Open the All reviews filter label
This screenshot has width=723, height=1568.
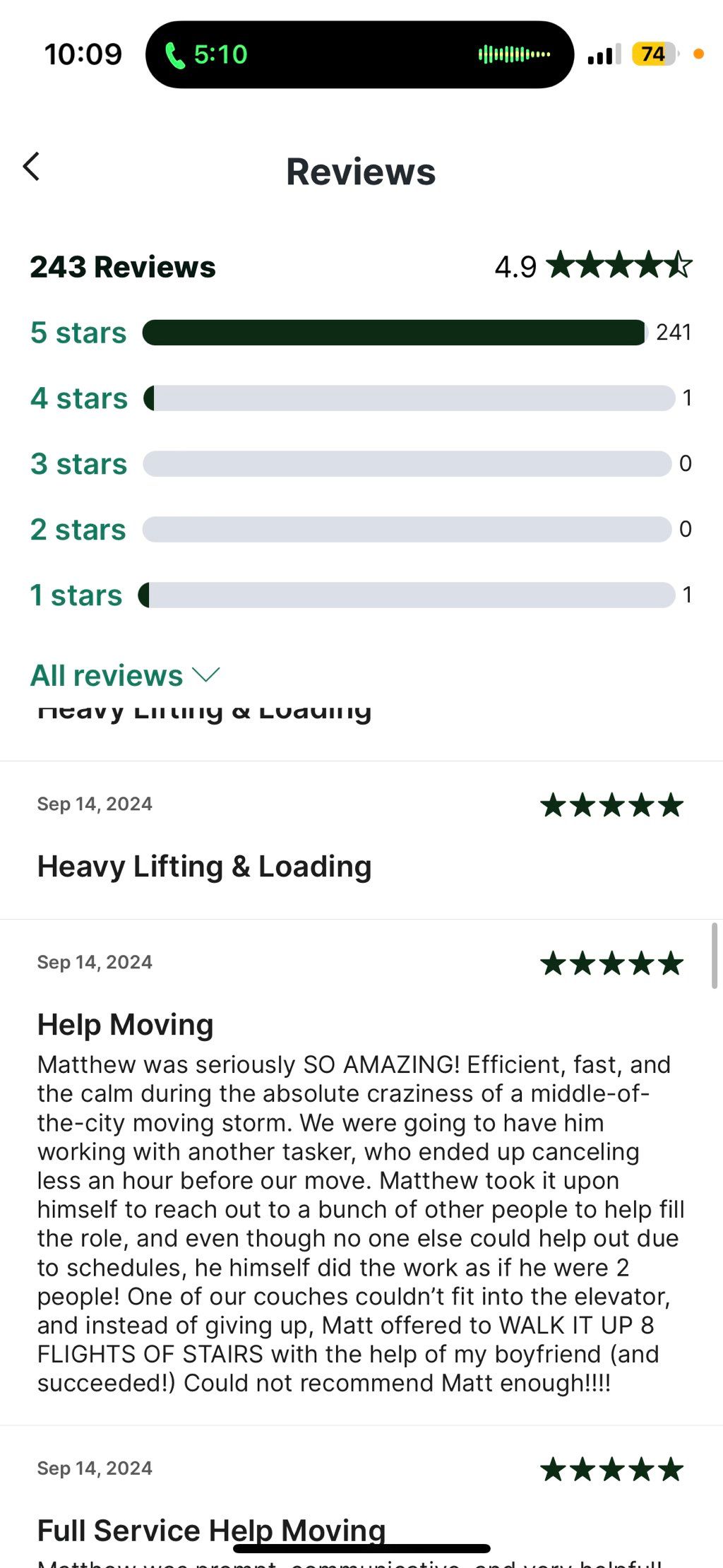(107, 676)
